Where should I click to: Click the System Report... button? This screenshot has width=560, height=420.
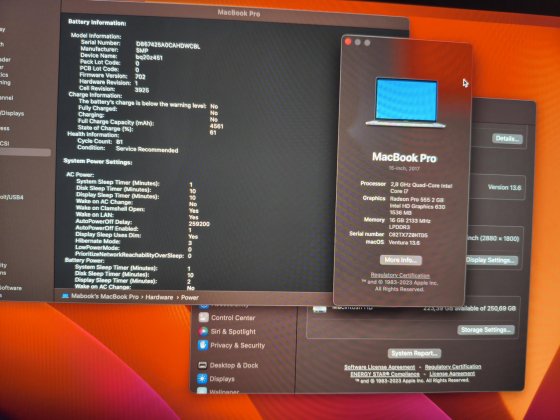tap(414, 353)
